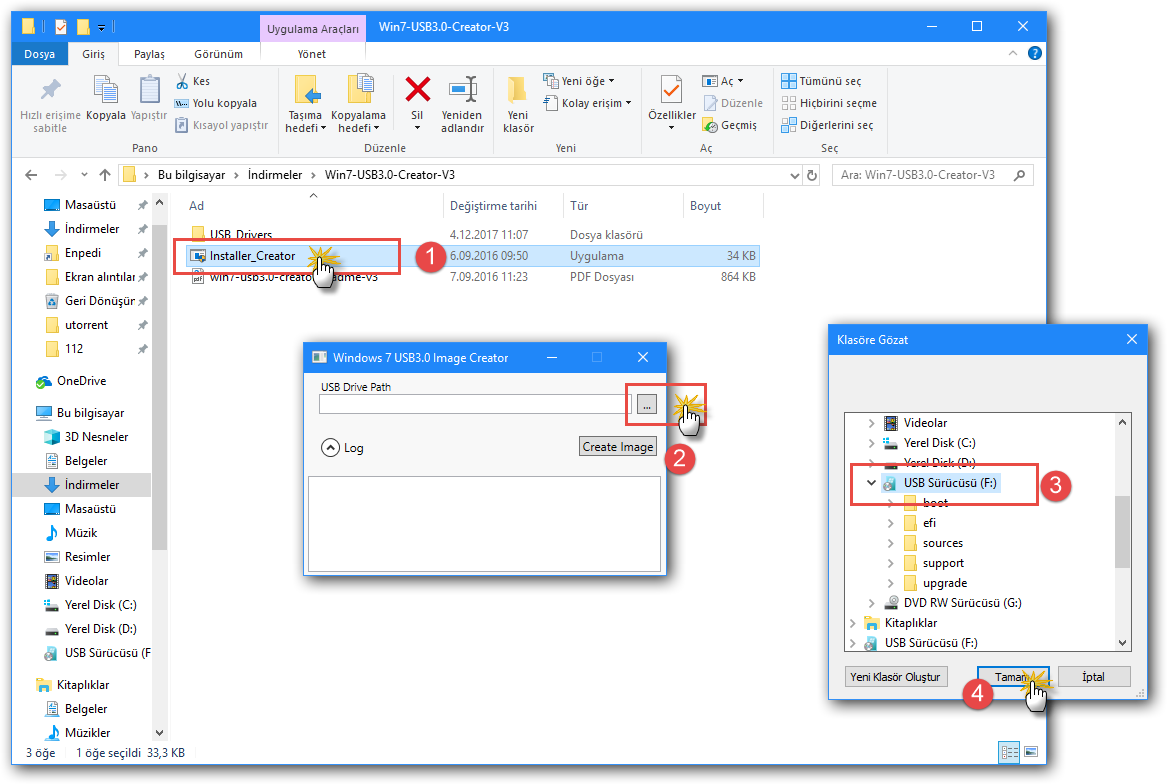
Task: Switch to the Görünüm ribbon tab
Action: point(218,54)
